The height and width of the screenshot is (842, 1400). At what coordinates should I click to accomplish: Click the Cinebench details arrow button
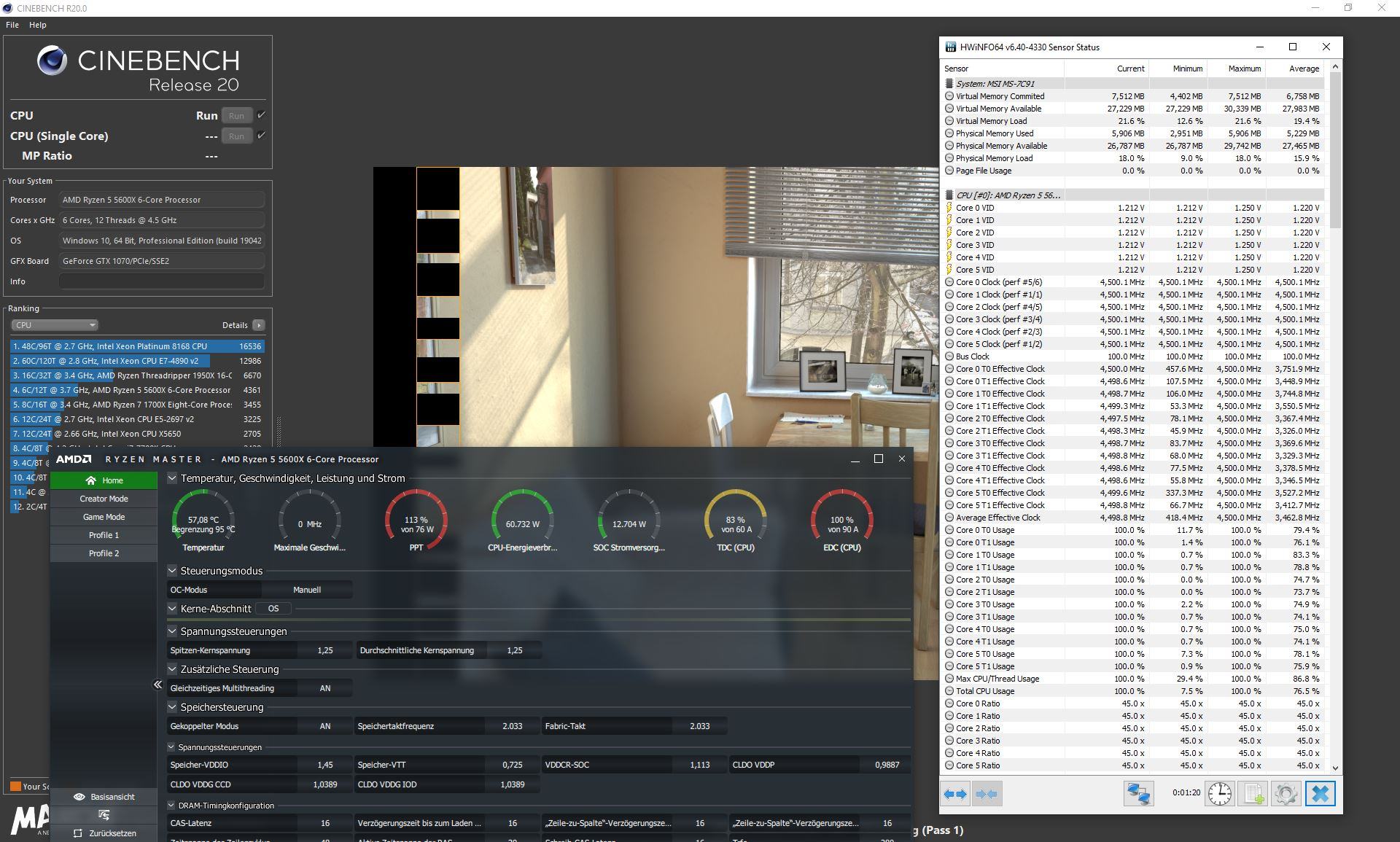pyautogui.click(x=259, y=325)
